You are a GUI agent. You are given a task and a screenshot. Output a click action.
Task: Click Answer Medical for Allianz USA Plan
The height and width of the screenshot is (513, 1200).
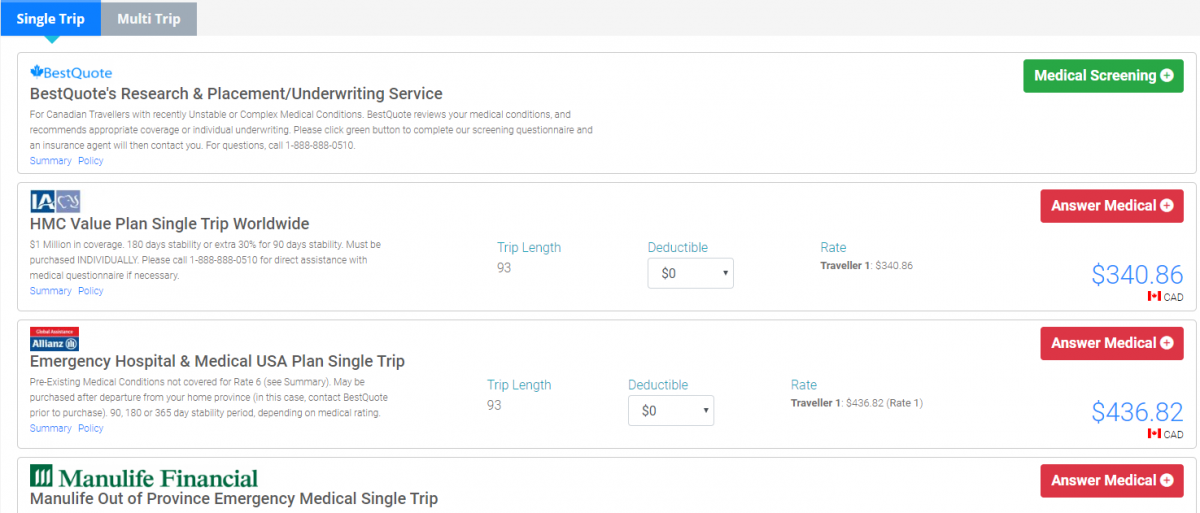pos(1112,343)
